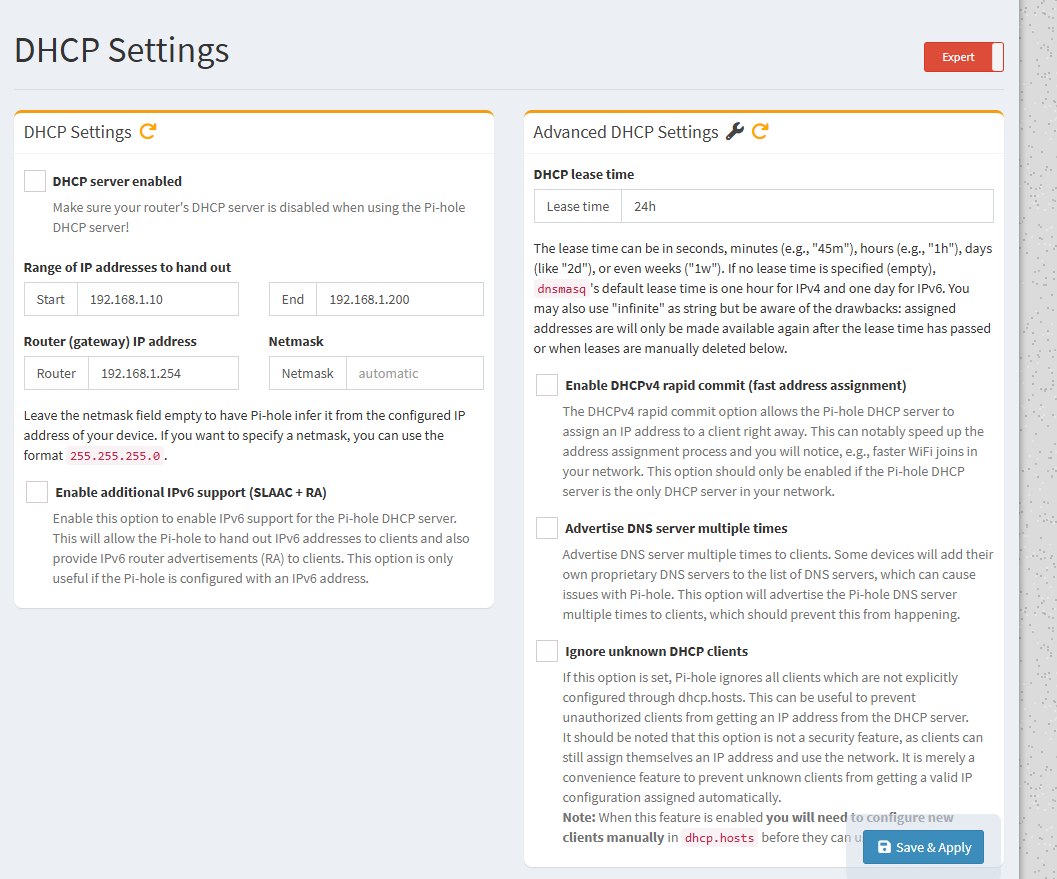Focus the Start IP address field
Screen dimensions: 1057x879
(x=157, y=299)
